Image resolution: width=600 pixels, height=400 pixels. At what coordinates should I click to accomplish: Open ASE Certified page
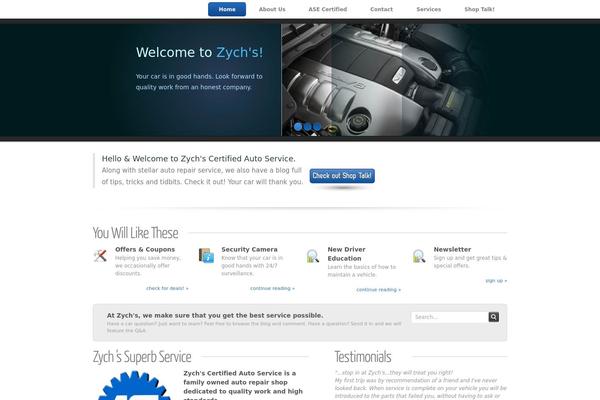328,9
